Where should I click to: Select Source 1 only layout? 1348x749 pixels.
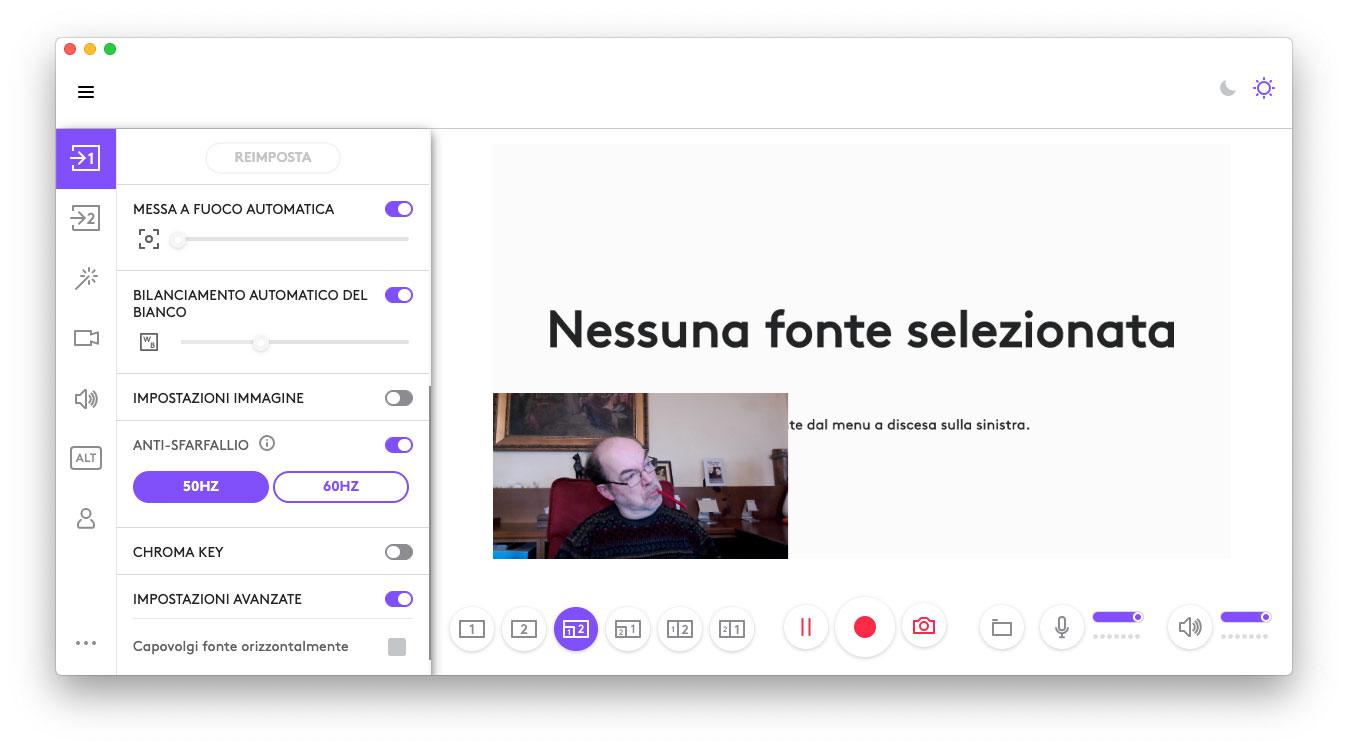point(472,629)
